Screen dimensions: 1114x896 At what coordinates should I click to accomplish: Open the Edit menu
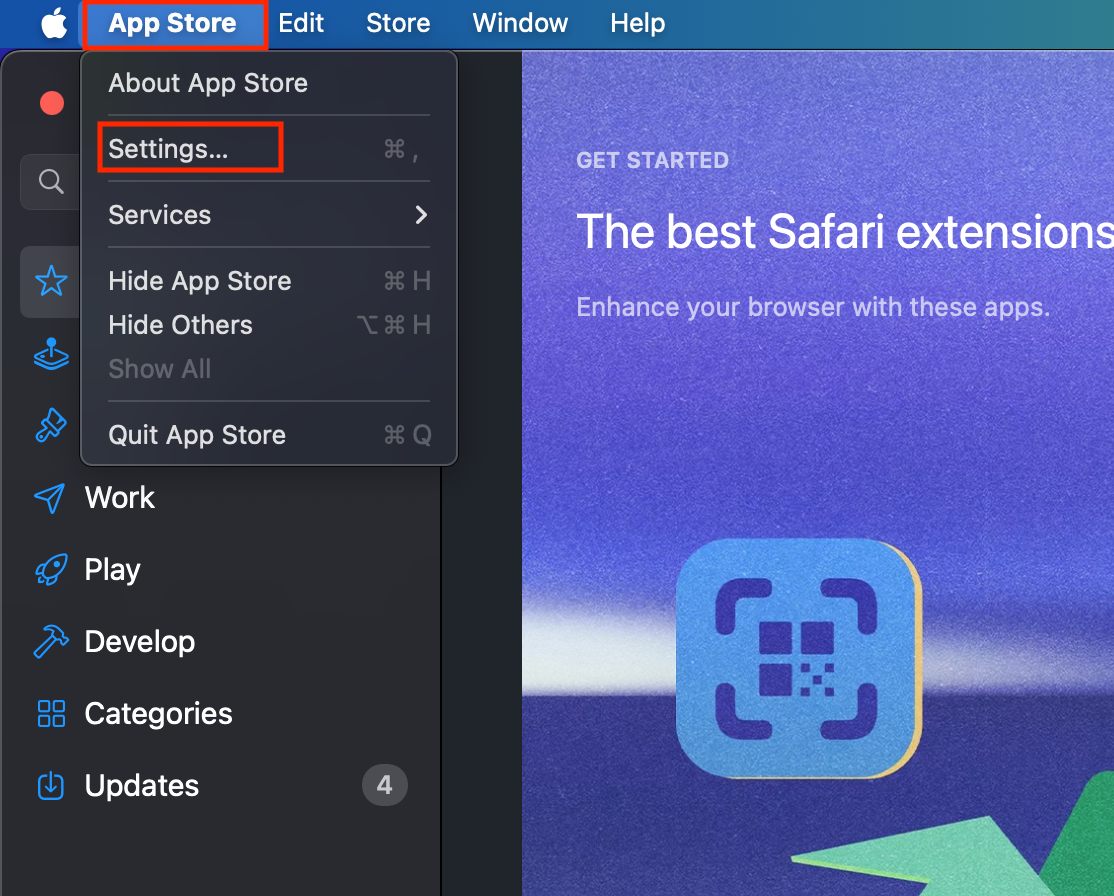301,23
